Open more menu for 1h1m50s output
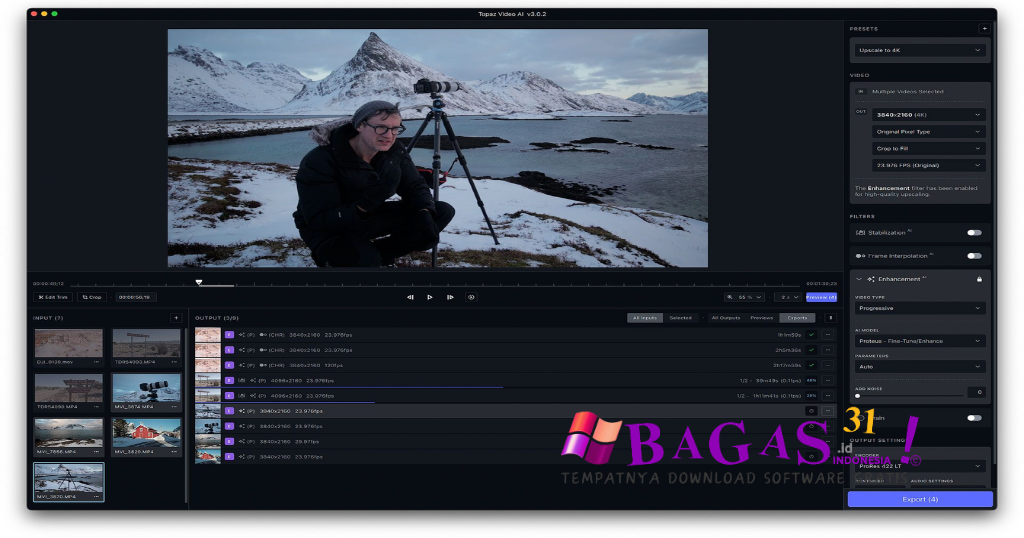This screenshot has height=538, width=1024. click(828, 335)
